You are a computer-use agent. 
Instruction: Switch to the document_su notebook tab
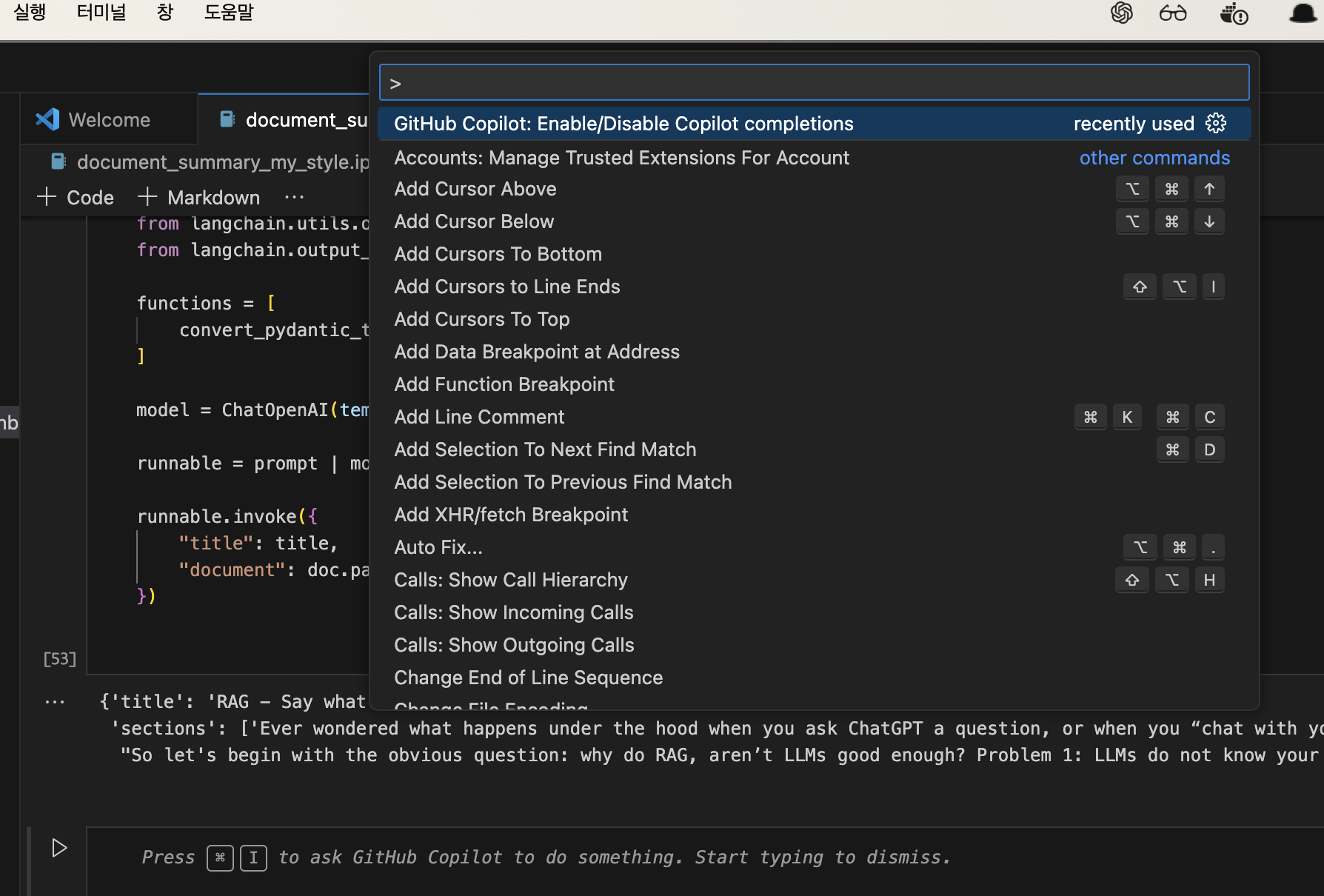pyautogui.click(x=284, y=119)
